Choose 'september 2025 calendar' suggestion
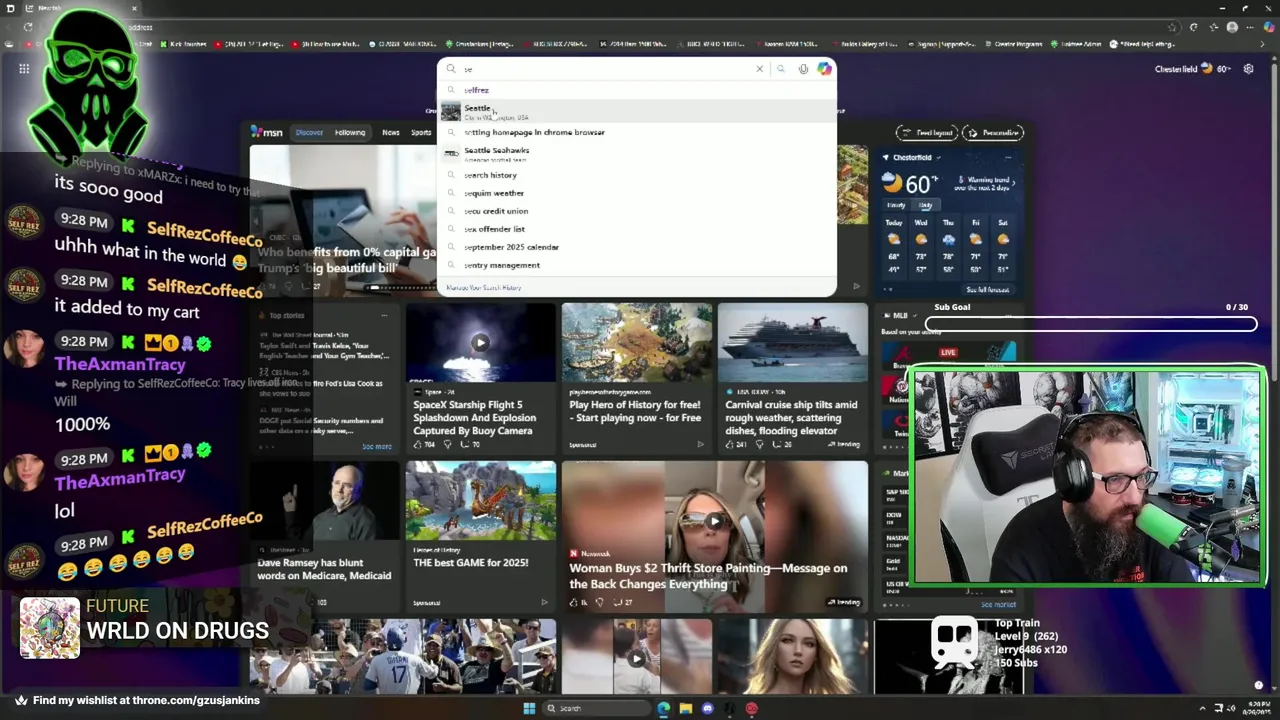The height and width of the screenshot is (720, 1280). coord(636,247)
